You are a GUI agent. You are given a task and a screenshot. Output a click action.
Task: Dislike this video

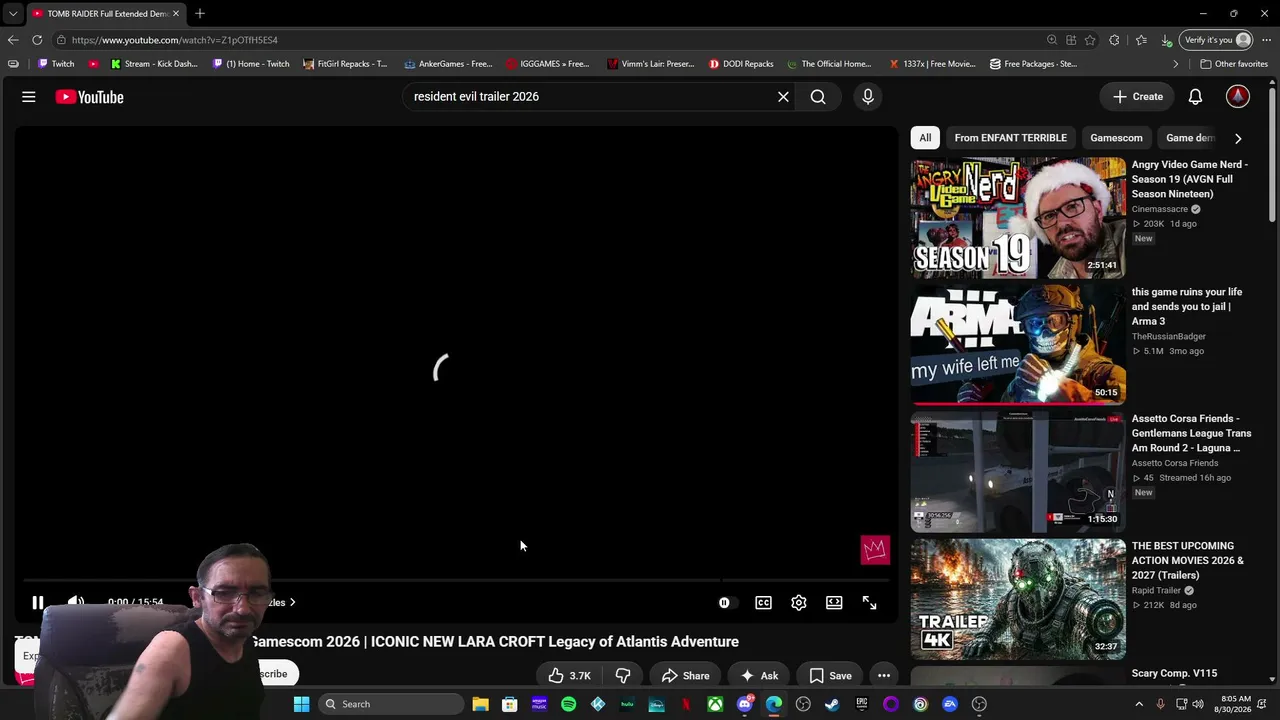(622, 676)
